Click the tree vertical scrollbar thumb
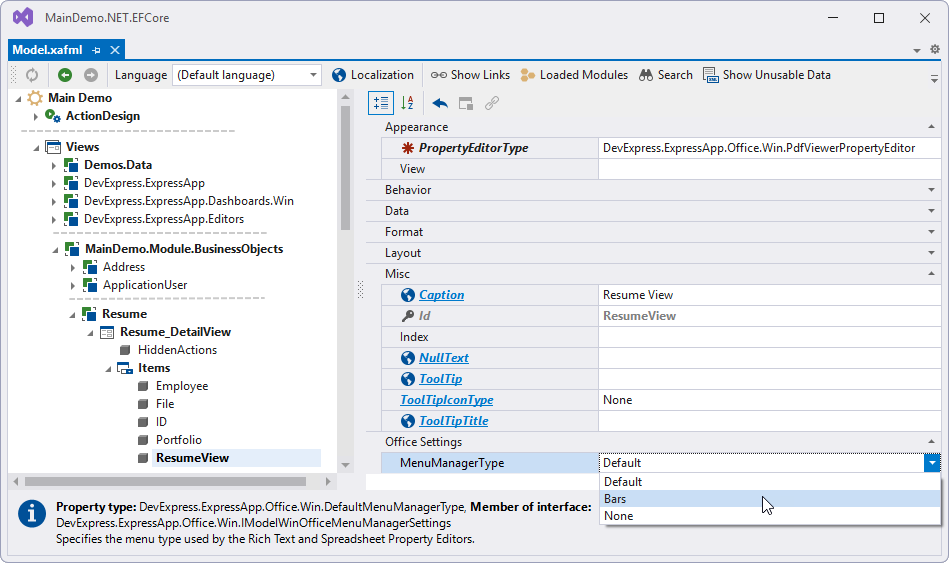The height and width of the screenshot is (563, 949). [x=346, y=168]
